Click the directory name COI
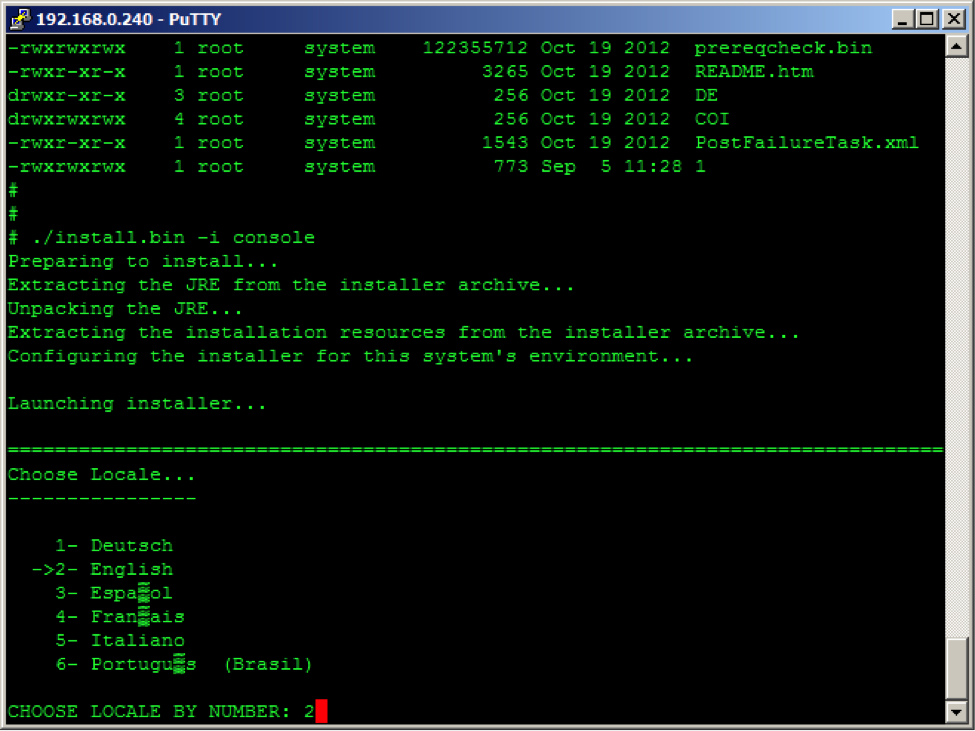 tap(712, 119)
